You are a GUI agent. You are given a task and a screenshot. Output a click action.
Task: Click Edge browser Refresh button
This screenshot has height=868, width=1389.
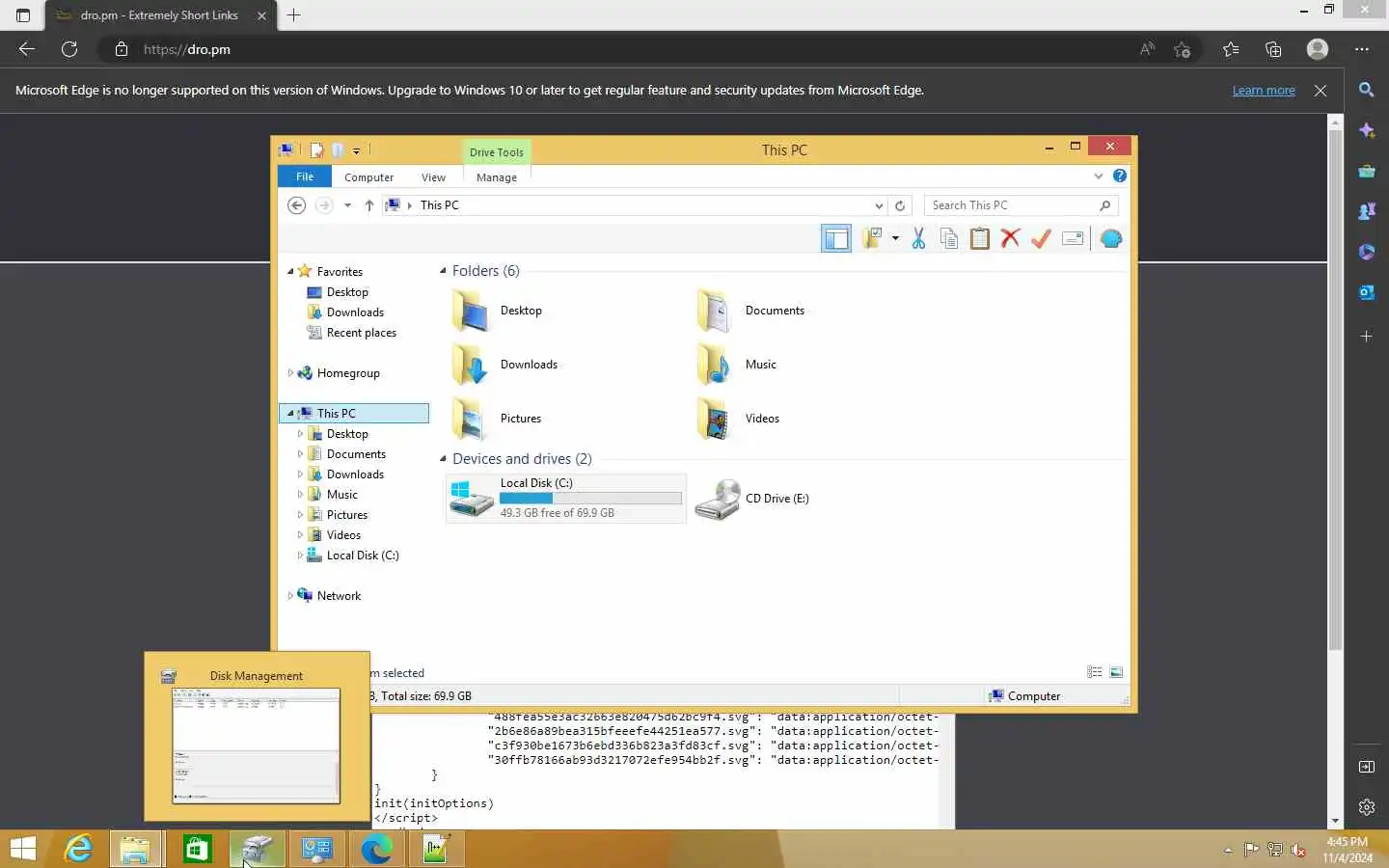pyautogui.click(x=69, y=49)
